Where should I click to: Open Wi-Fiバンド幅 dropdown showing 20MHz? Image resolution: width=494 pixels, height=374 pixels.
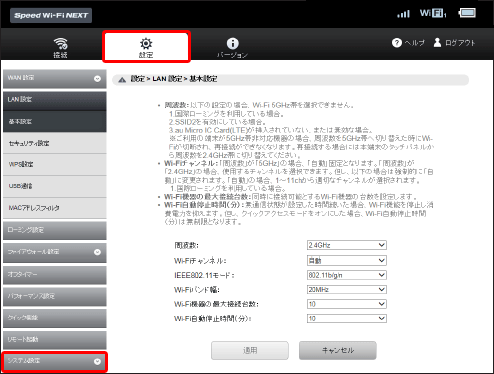click(x=347, y=289)
